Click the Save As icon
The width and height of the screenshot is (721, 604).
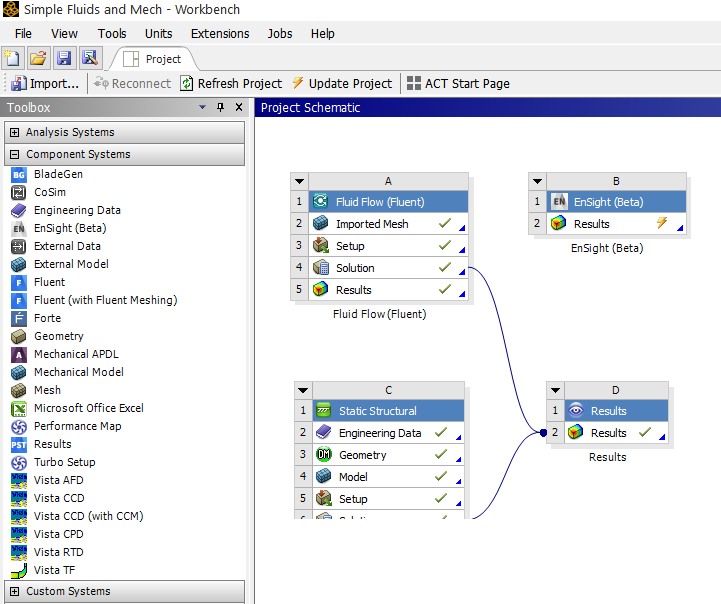[x=90, y=58]
